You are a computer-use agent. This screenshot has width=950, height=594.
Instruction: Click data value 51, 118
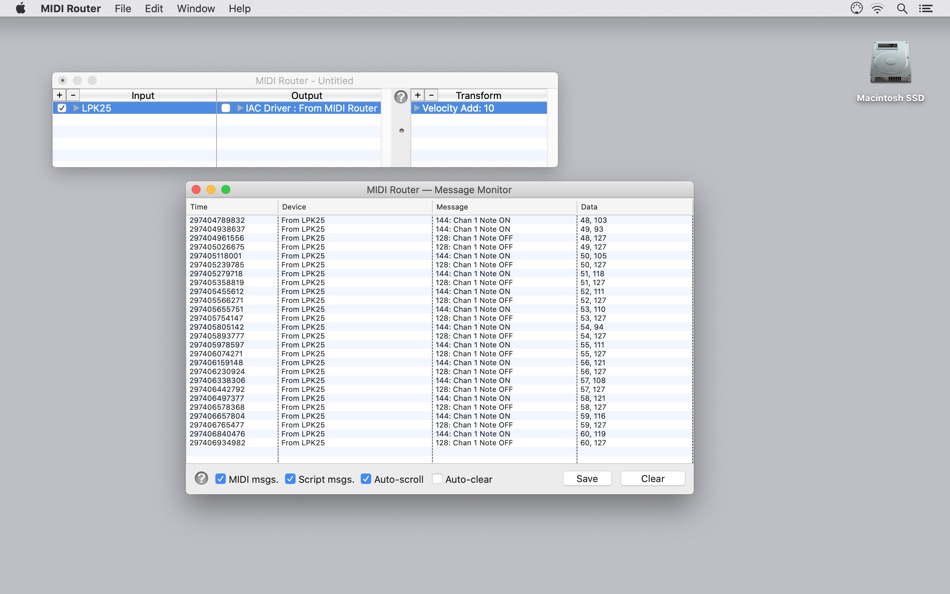[x=592, y=273]
